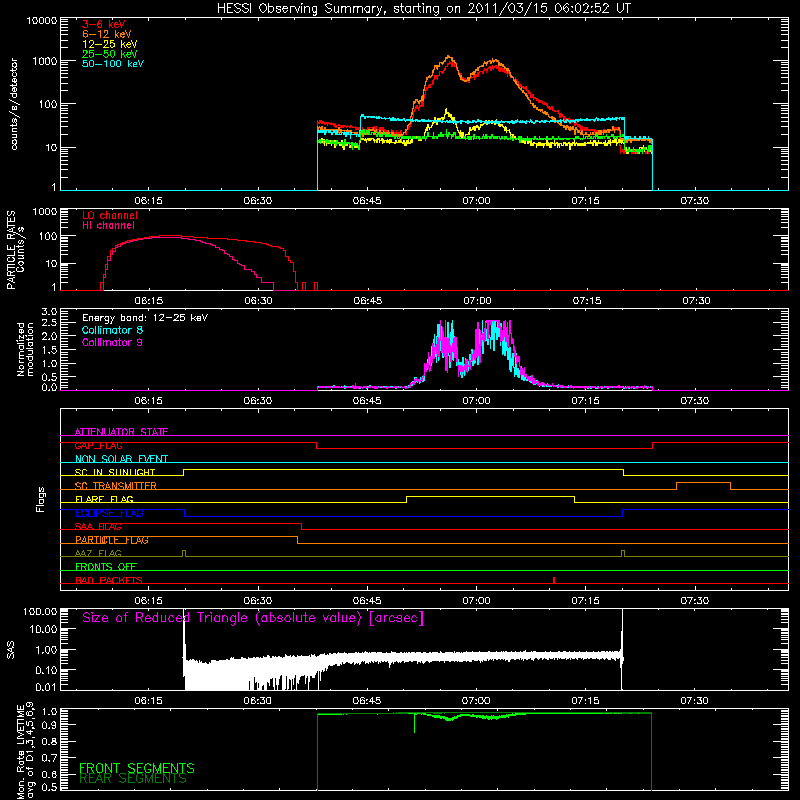Click the SAS axis label
The image size is (800, 800).
[10, 650]
